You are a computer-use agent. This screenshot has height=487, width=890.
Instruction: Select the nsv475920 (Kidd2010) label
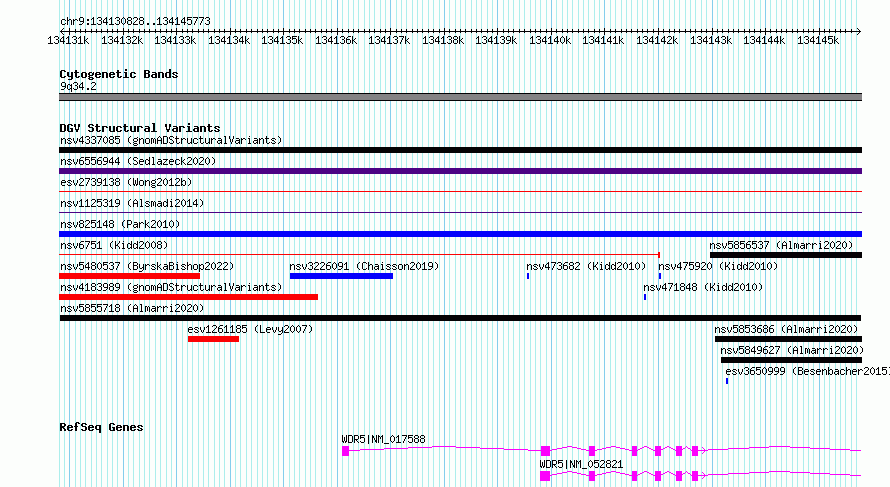(718, 266)
